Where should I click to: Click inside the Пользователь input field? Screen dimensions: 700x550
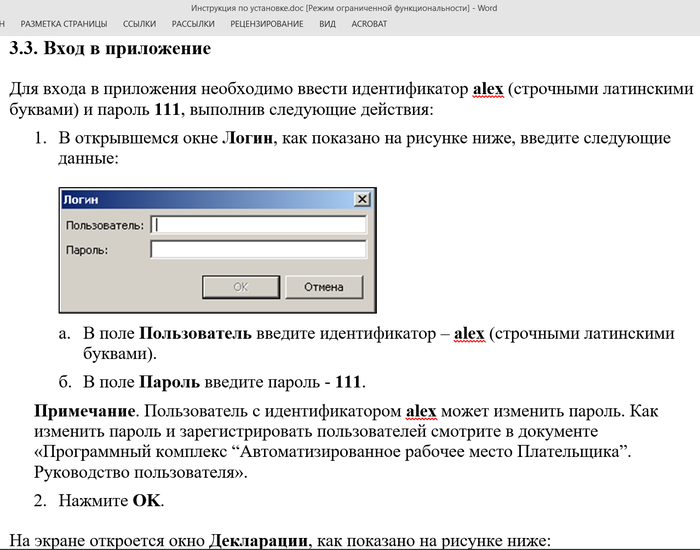(x=258, y=225)
